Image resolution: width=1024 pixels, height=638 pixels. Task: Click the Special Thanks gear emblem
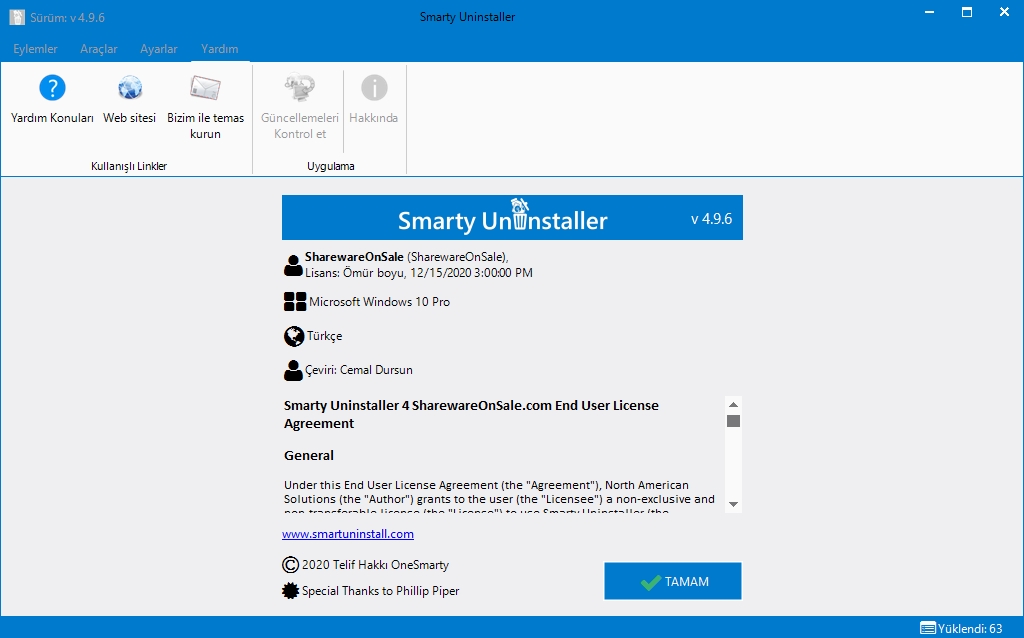290,590
